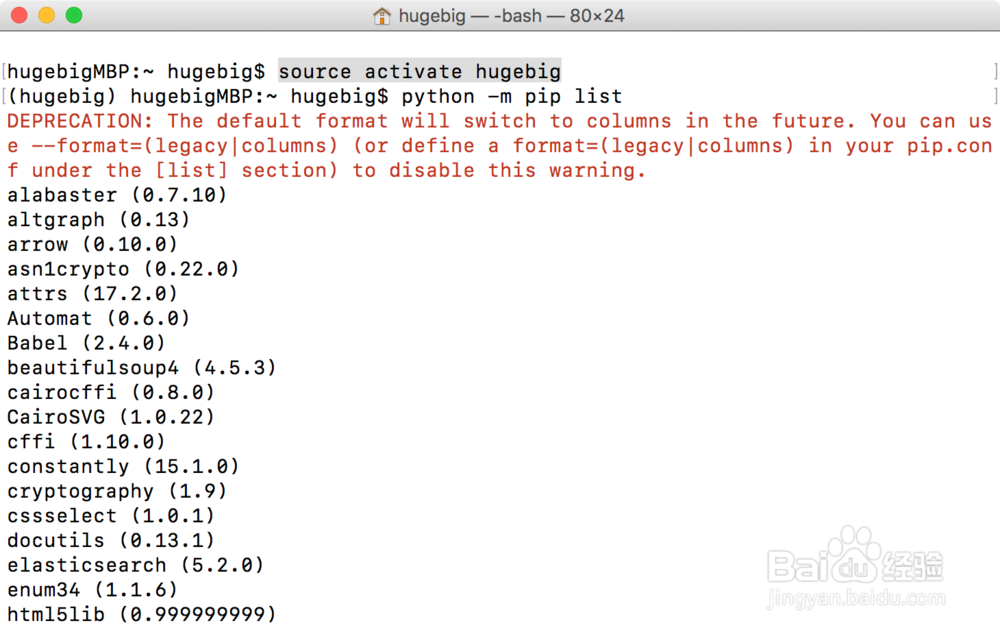Click the altgraph (0.13) entry

(x=98, y=220)
